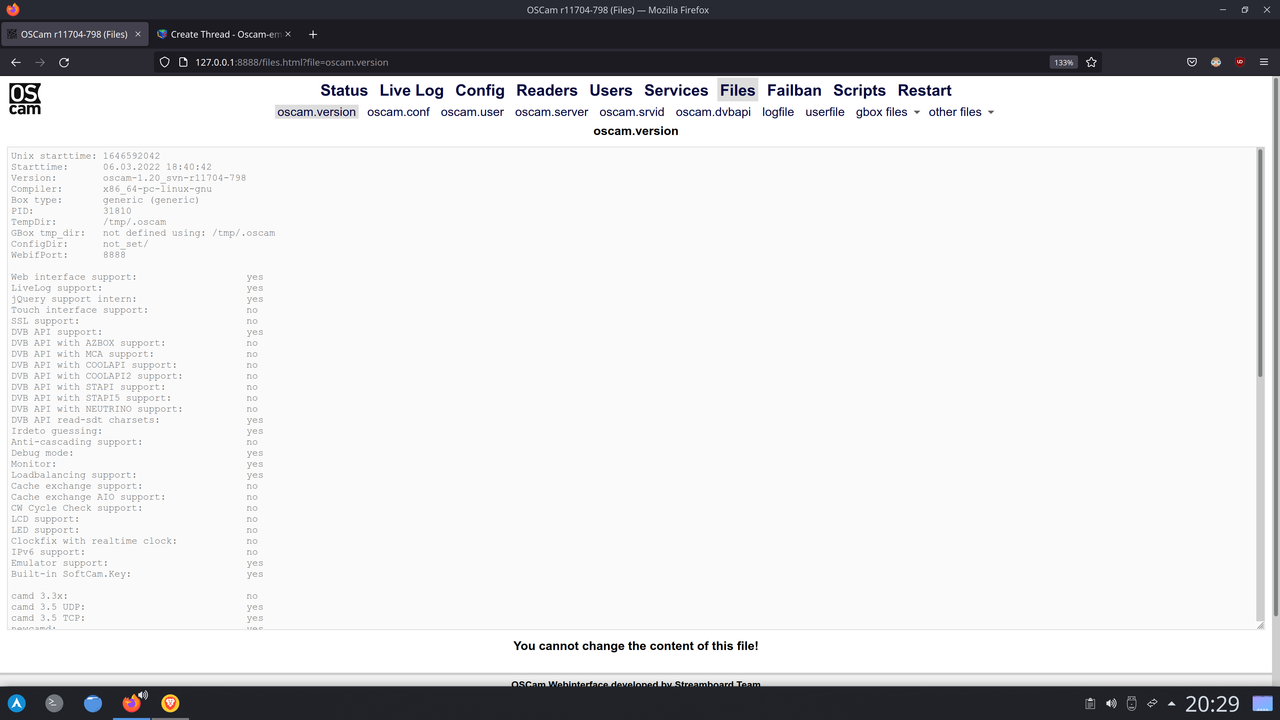This screenshot has height=720, width=1280.
Task: Go to the Status page in OSCam
Action: (x=342, y=90)
